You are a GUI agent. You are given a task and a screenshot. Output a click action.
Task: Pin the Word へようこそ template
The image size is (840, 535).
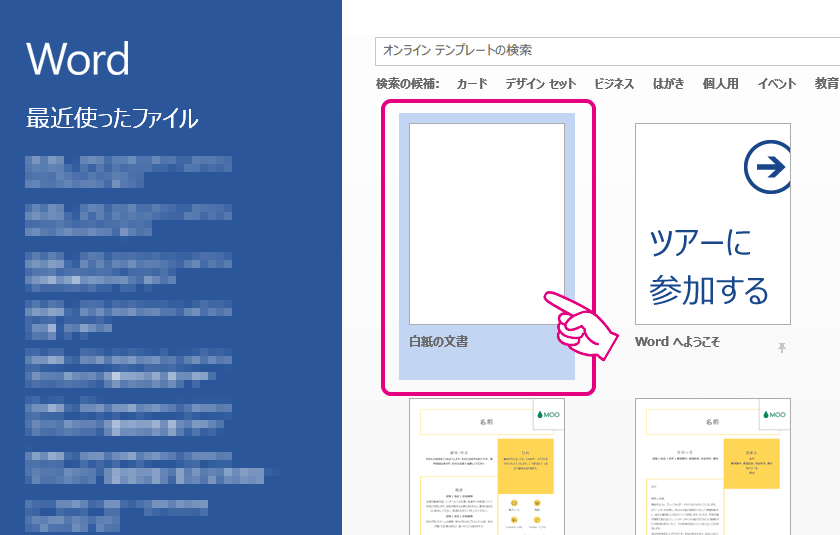click(782, 348)
